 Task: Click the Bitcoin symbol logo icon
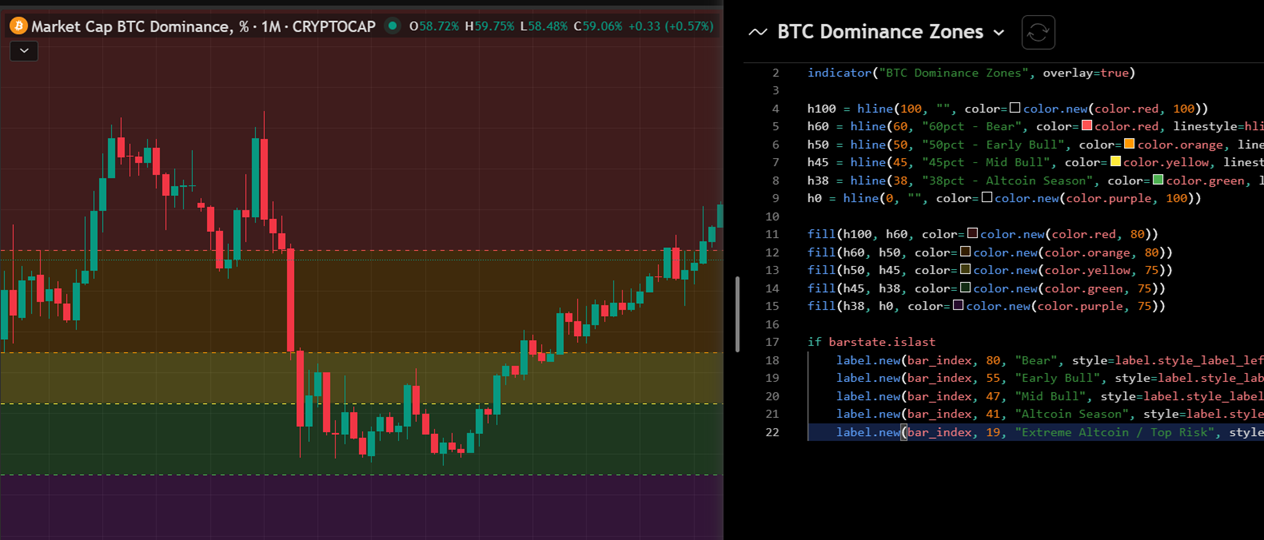click(18, 26)
